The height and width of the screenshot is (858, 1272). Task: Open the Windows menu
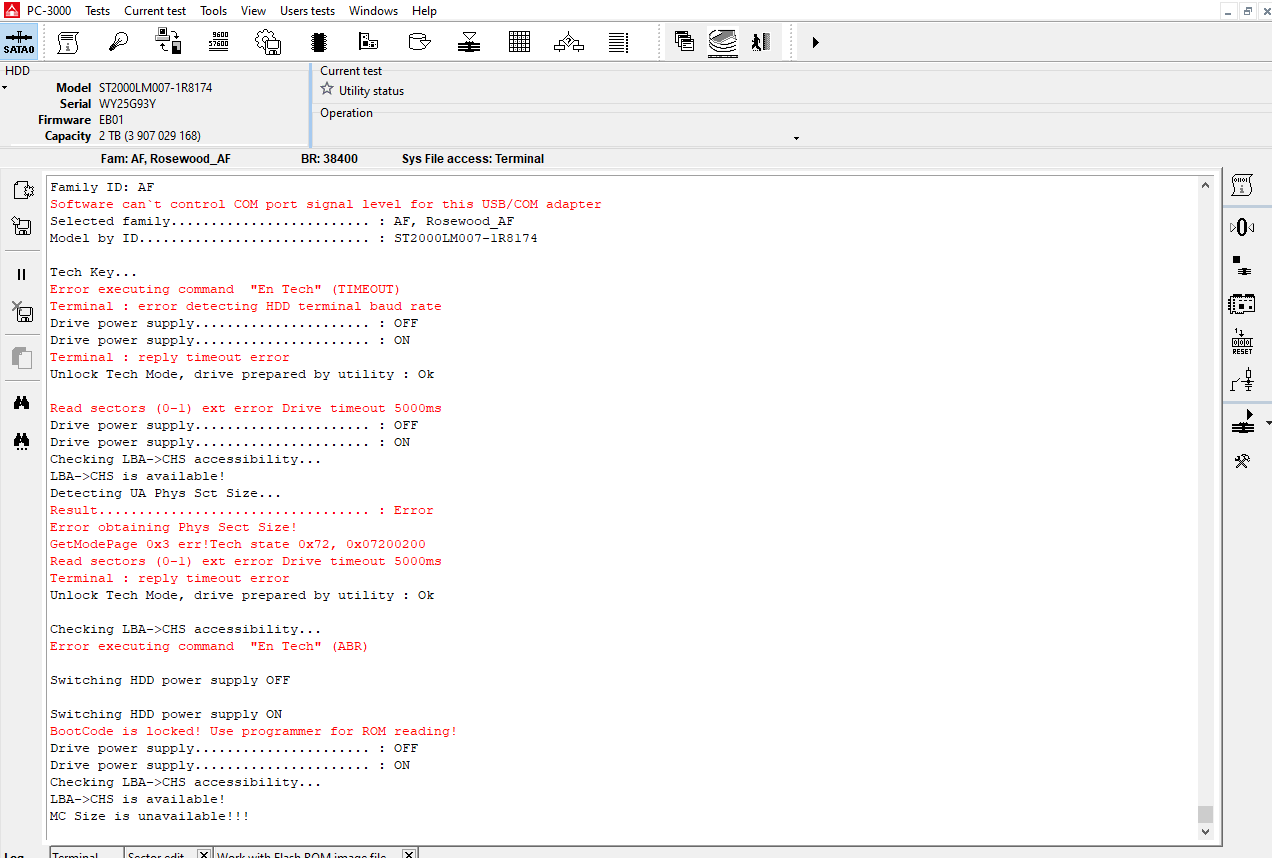point(374,11)
